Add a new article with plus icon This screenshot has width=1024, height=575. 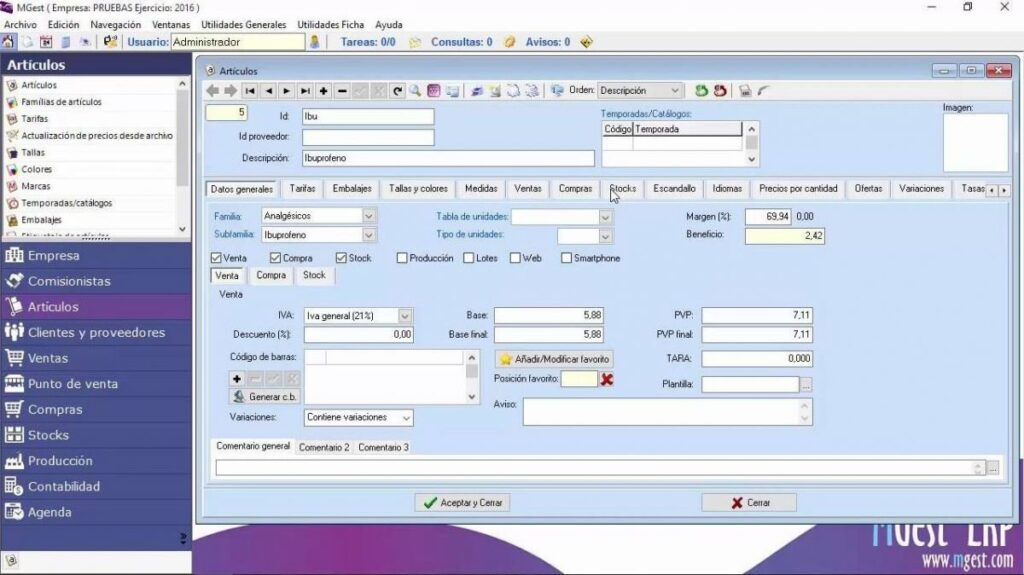323,91
